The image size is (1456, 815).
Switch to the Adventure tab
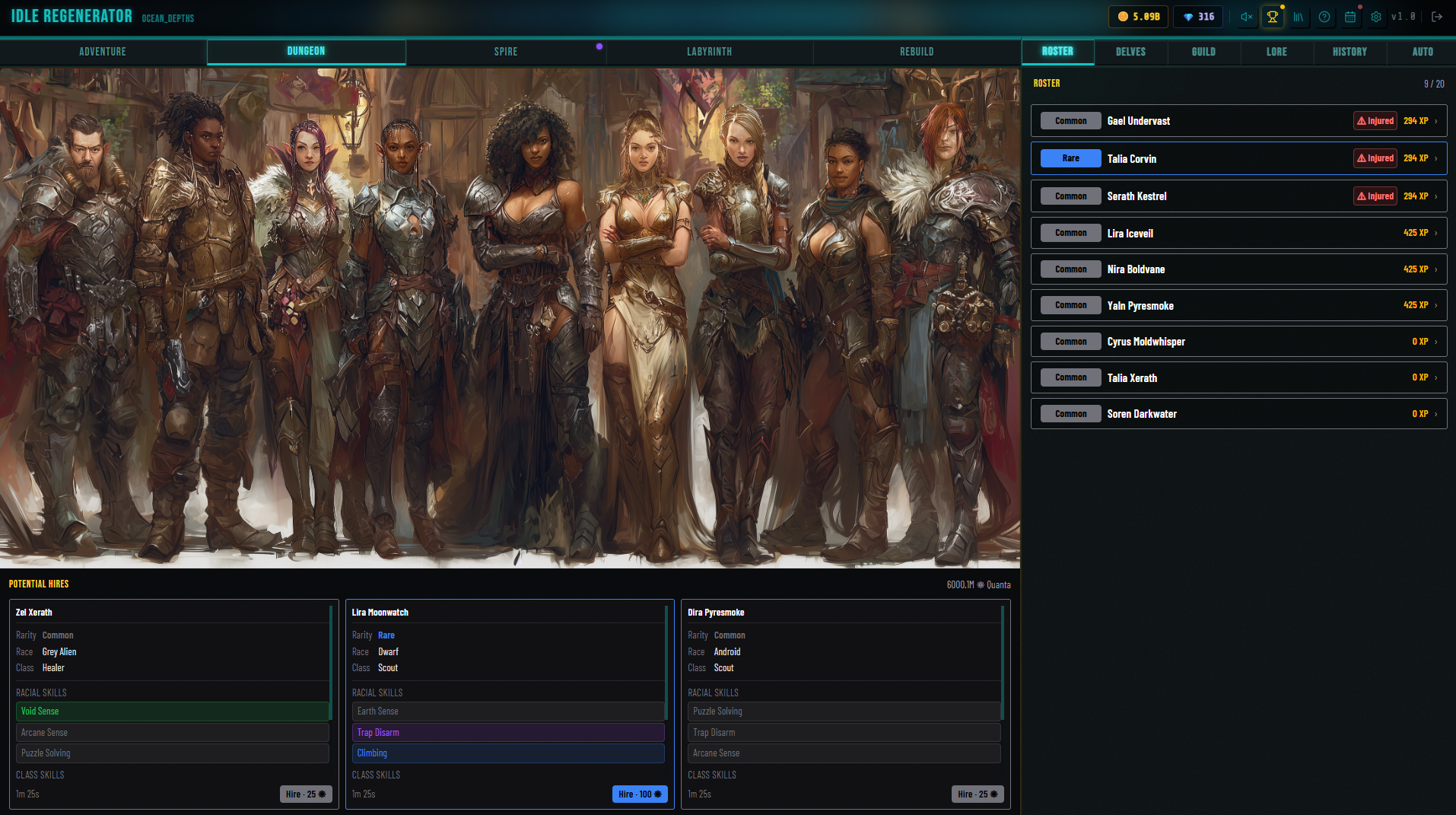(x=103, y=52)
